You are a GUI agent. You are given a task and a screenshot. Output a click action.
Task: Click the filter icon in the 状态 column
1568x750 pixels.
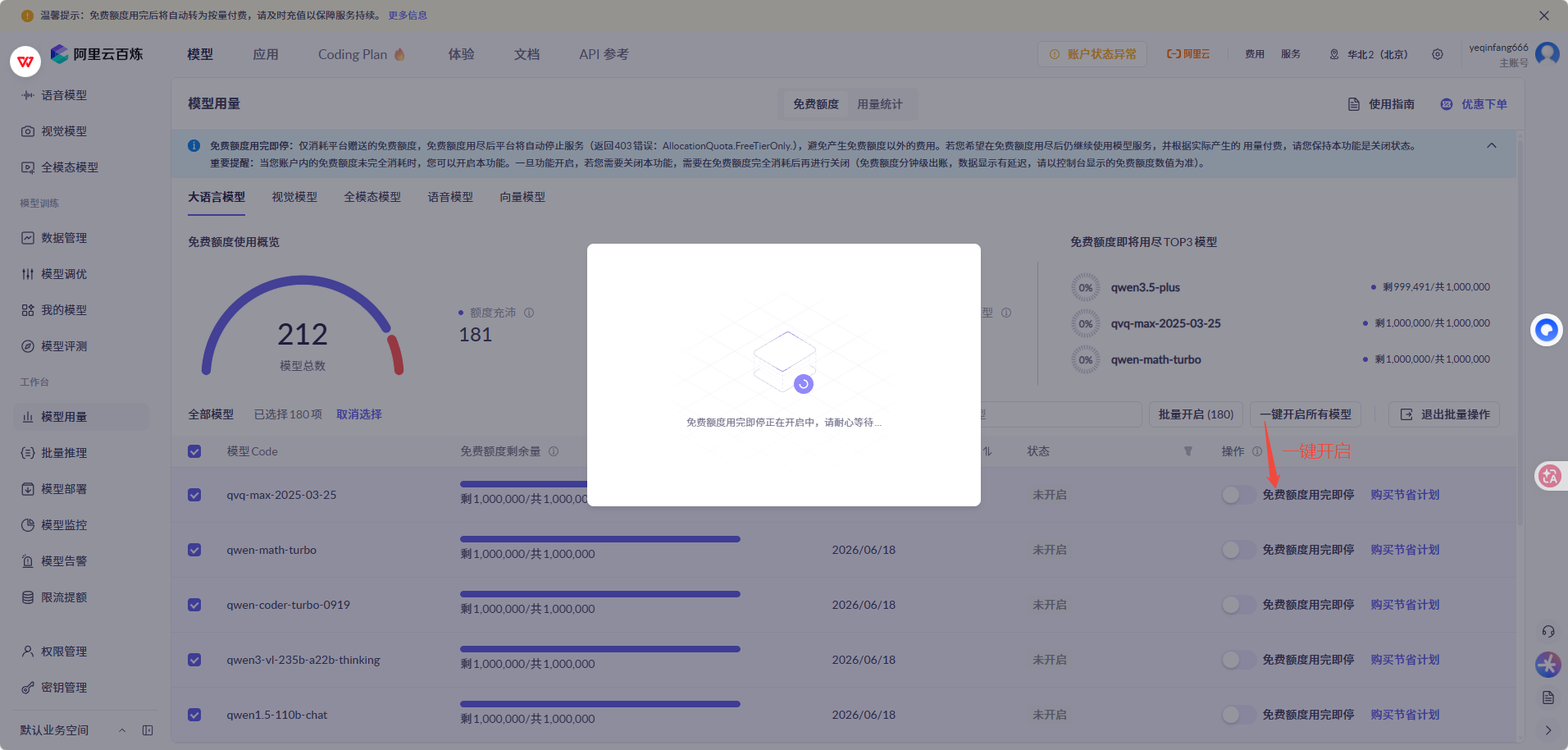click(1188, 451)
